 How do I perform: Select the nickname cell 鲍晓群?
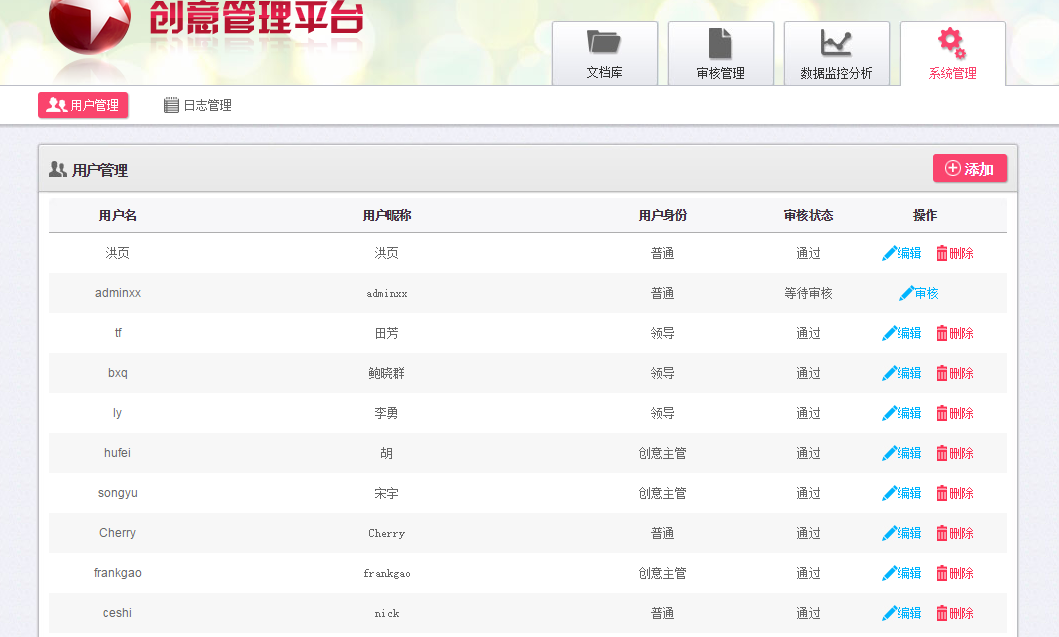click(x=386, y=373)
